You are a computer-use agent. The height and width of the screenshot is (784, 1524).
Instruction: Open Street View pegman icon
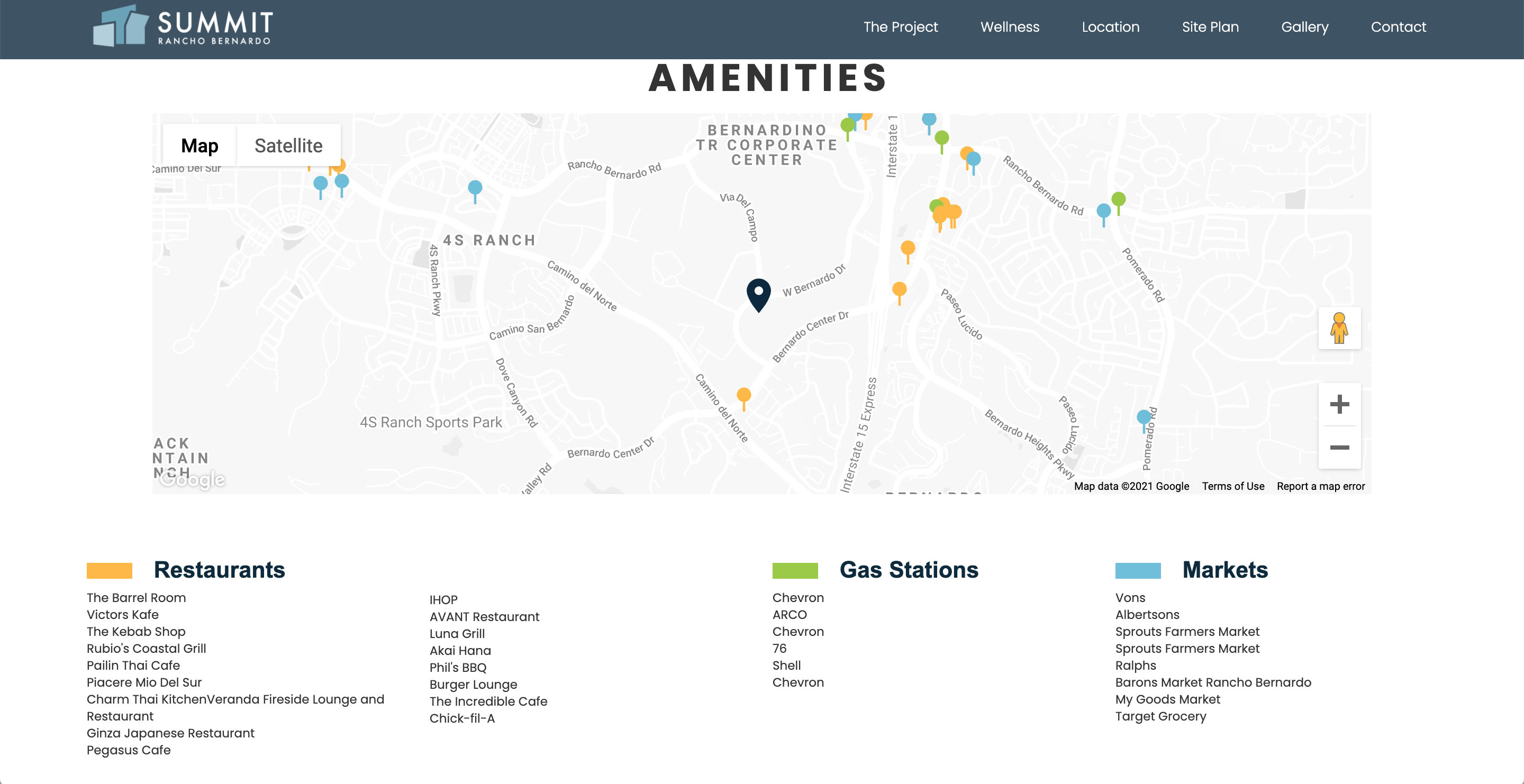pos(1339,328)
